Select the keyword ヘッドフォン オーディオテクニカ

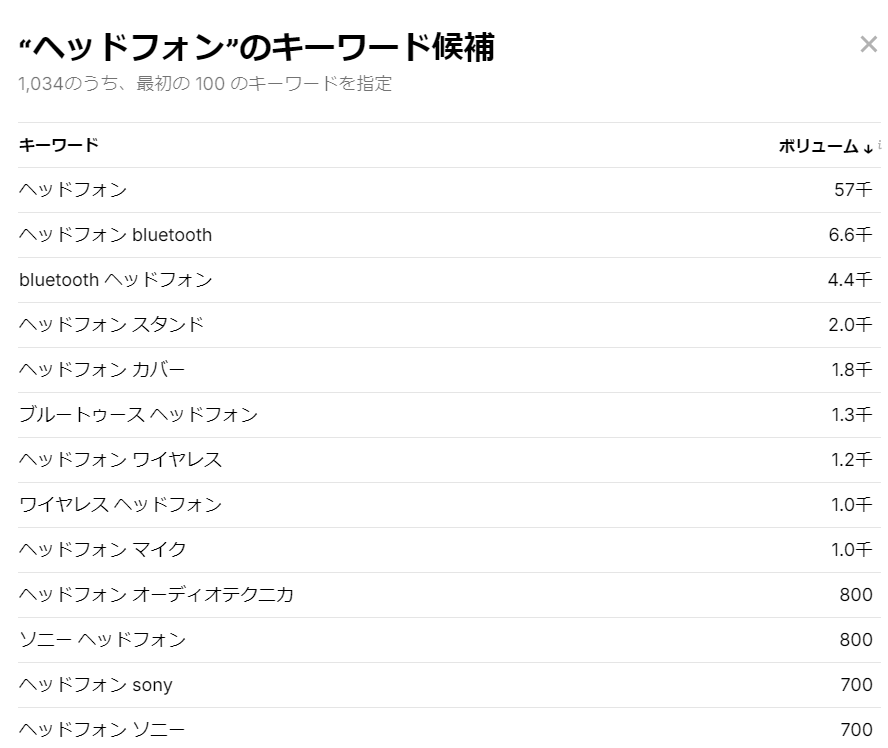coord(154,594)
